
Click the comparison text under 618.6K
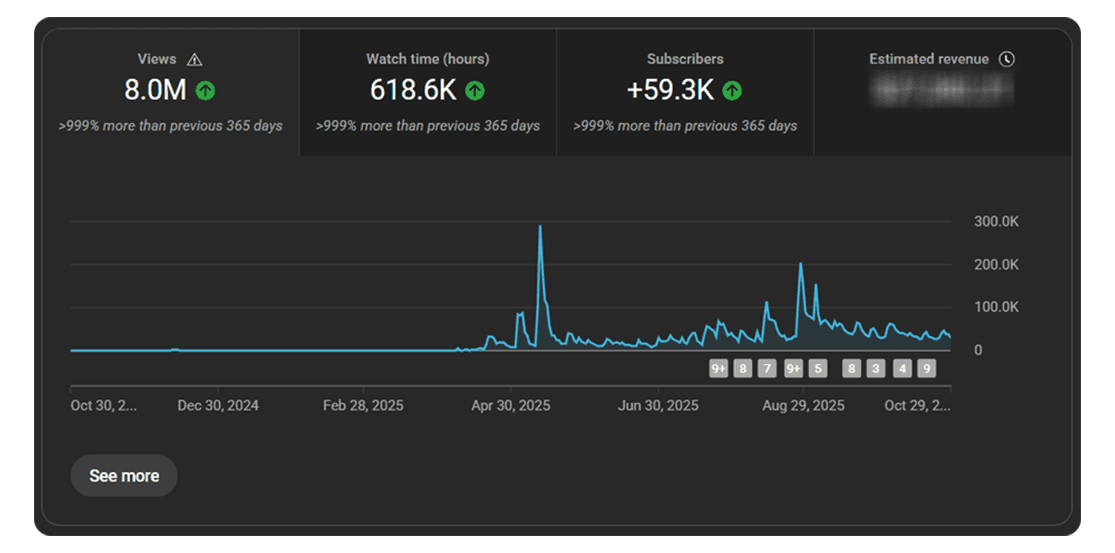pyautogui.click(x=428, y=127)
